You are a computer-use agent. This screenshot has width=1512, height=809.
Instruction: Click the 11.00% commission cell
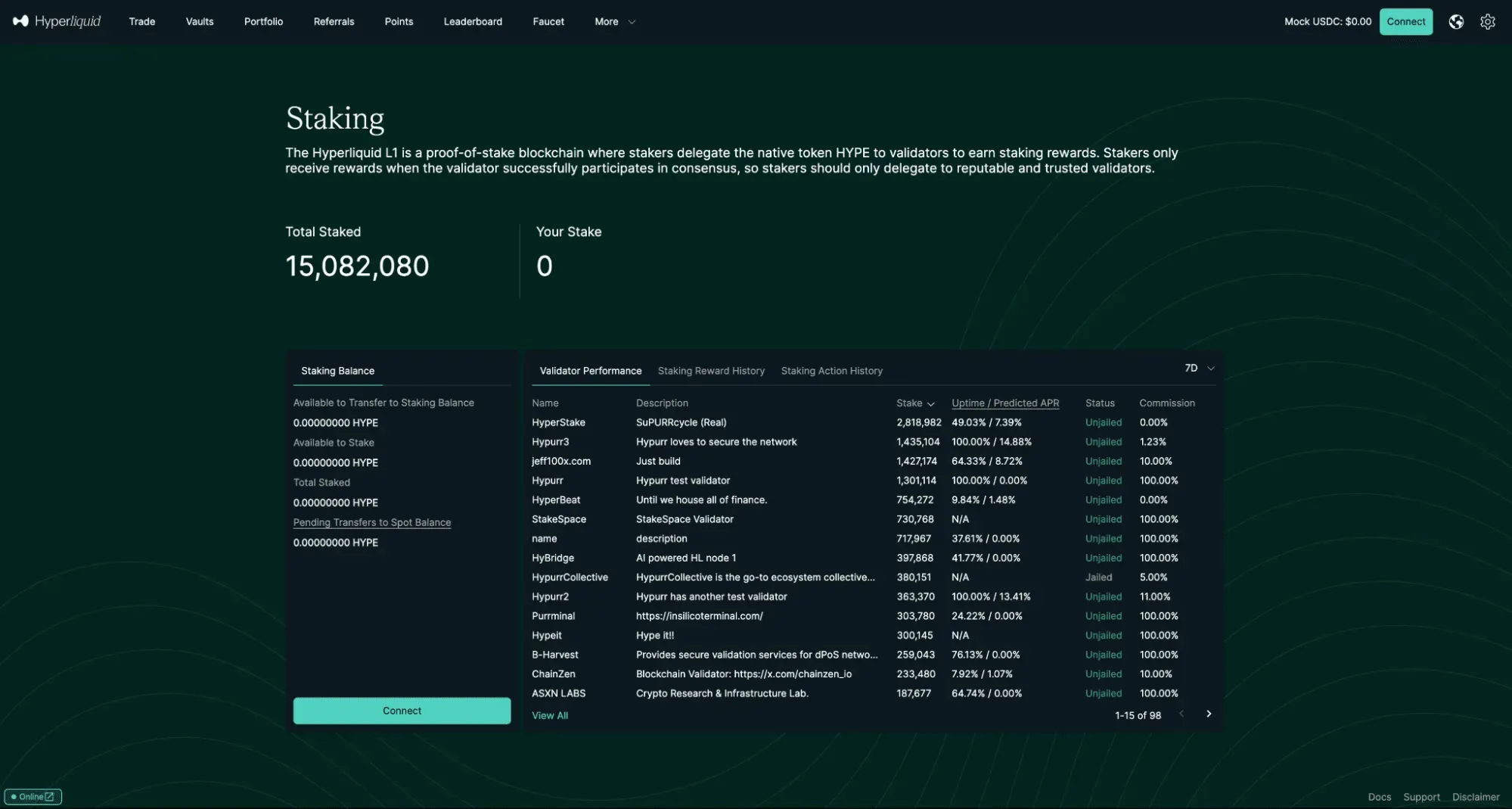[1155, 597]
